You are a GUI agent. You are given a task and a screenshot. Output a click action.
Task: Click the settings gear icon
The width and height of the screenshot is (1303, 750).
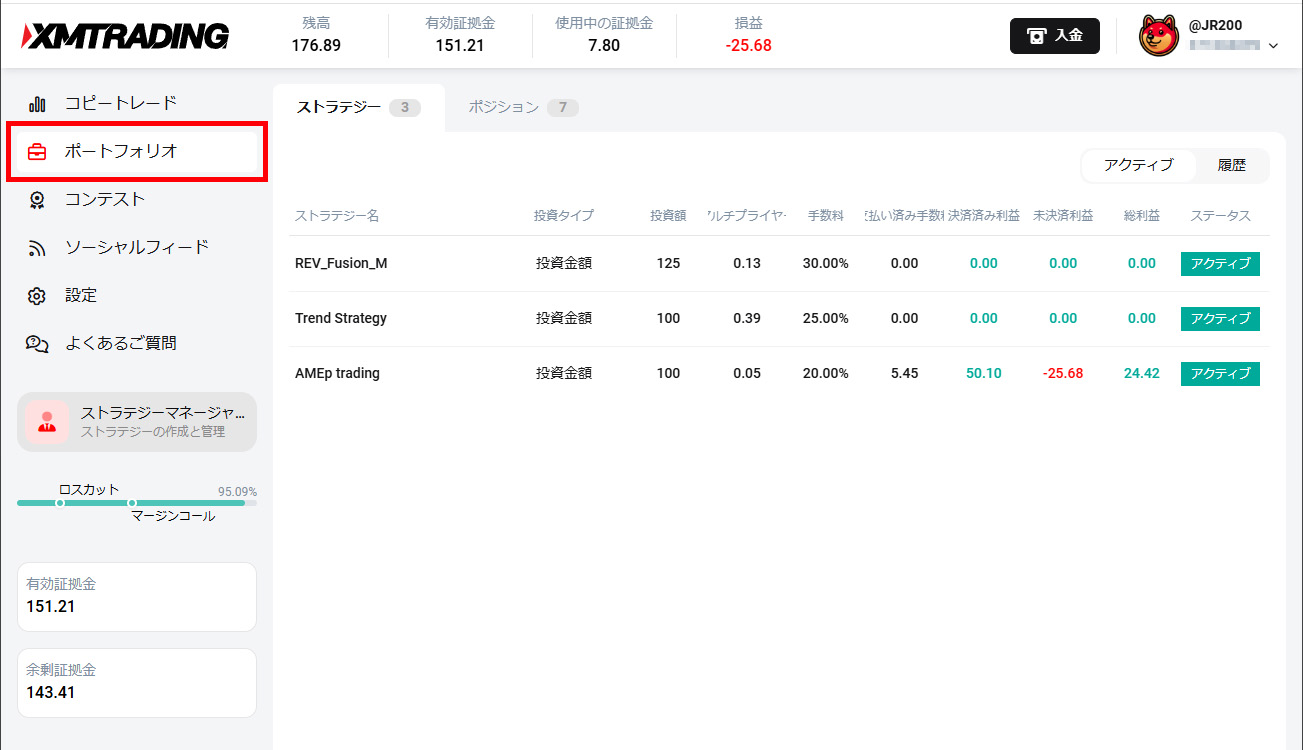[37, 296]
